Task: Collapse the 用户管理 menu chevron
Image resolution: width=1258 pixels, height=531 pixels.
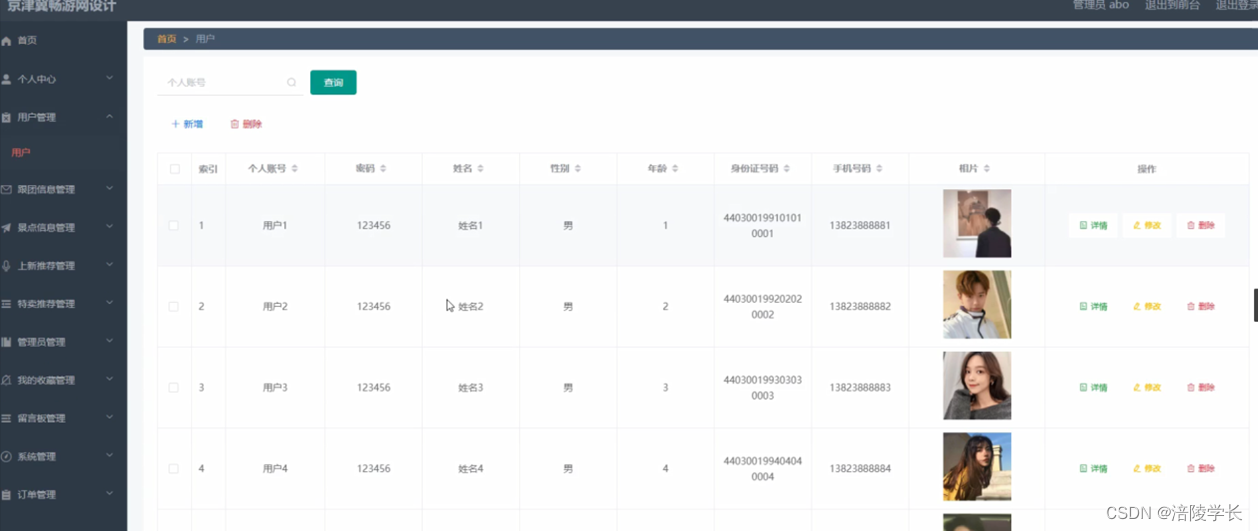Action: [x=110, y=117]
